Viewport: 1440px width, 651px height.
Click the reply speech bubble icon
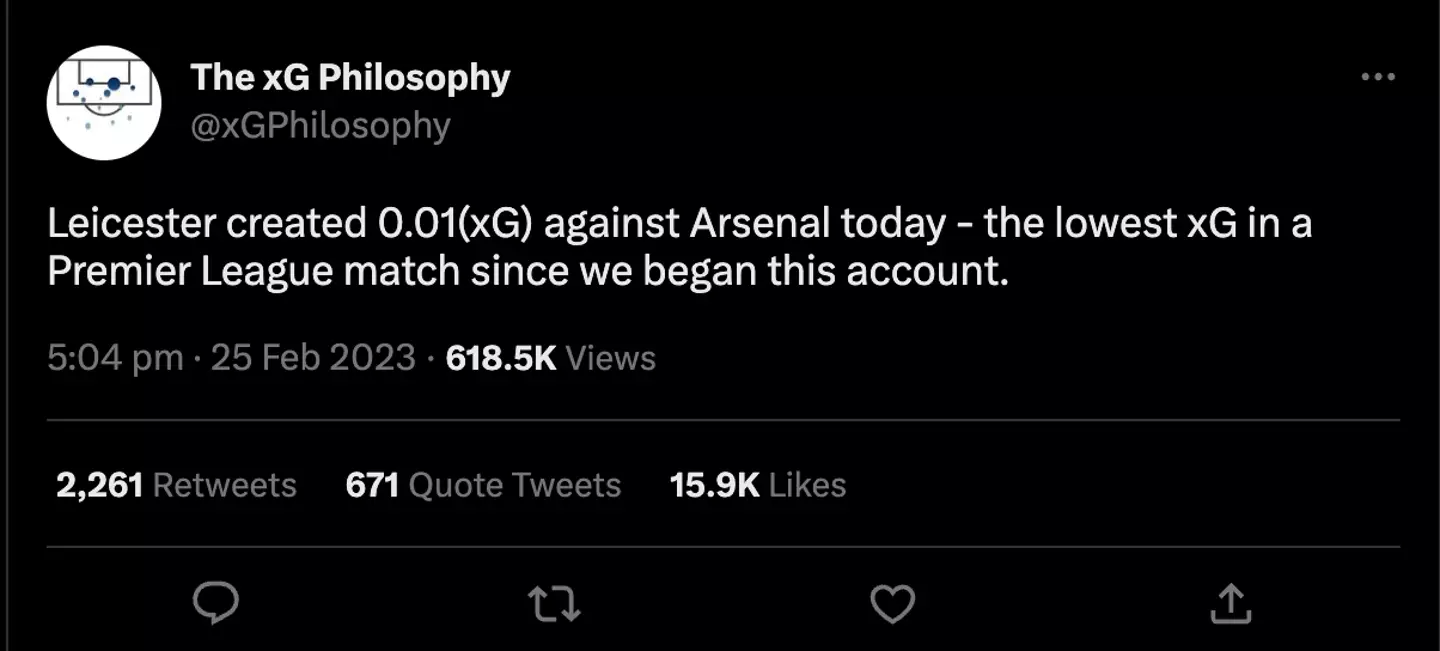(215, 603)
